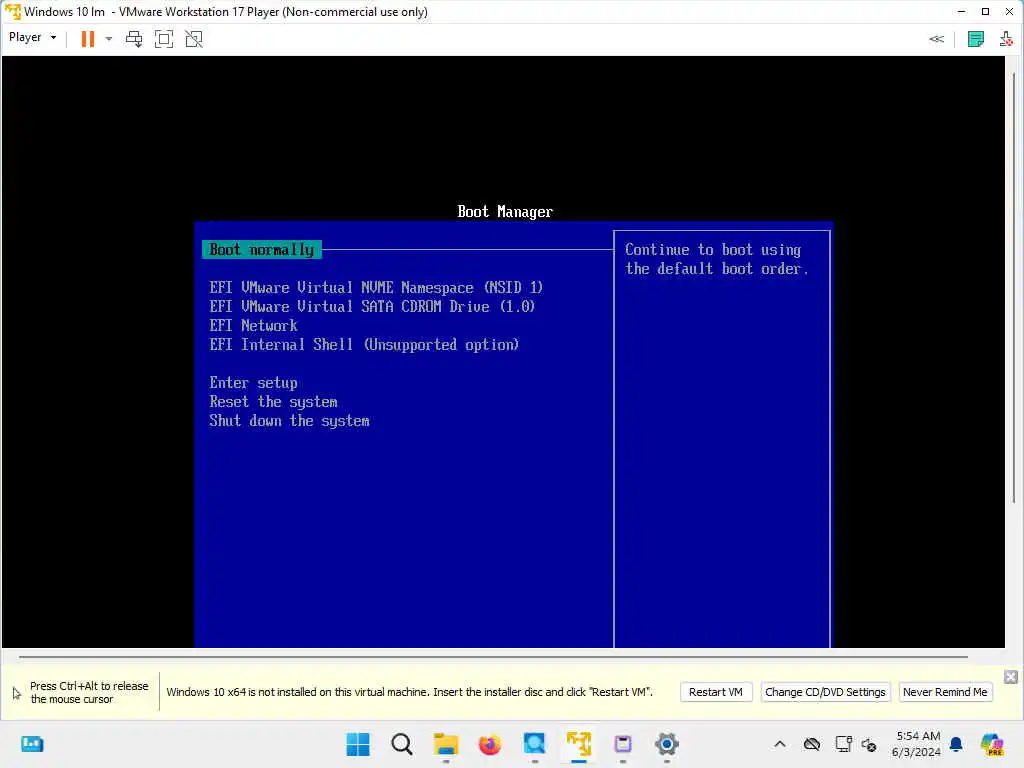Click the vertical scrollbar of VM view
The width and height of the screenshot is (1024, 768).
pos(1014,287)
